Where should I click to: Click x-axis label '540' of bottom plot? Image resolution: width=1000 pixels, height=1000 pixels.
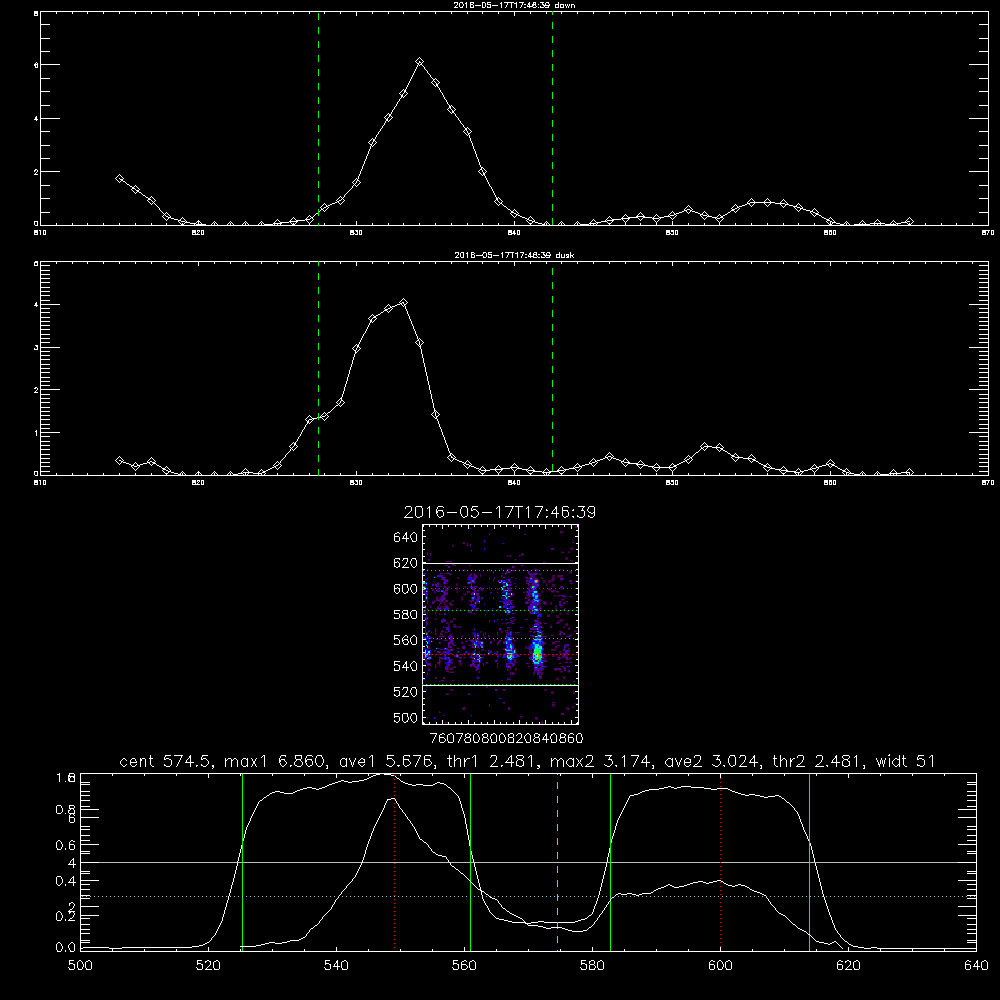(336, 966)
